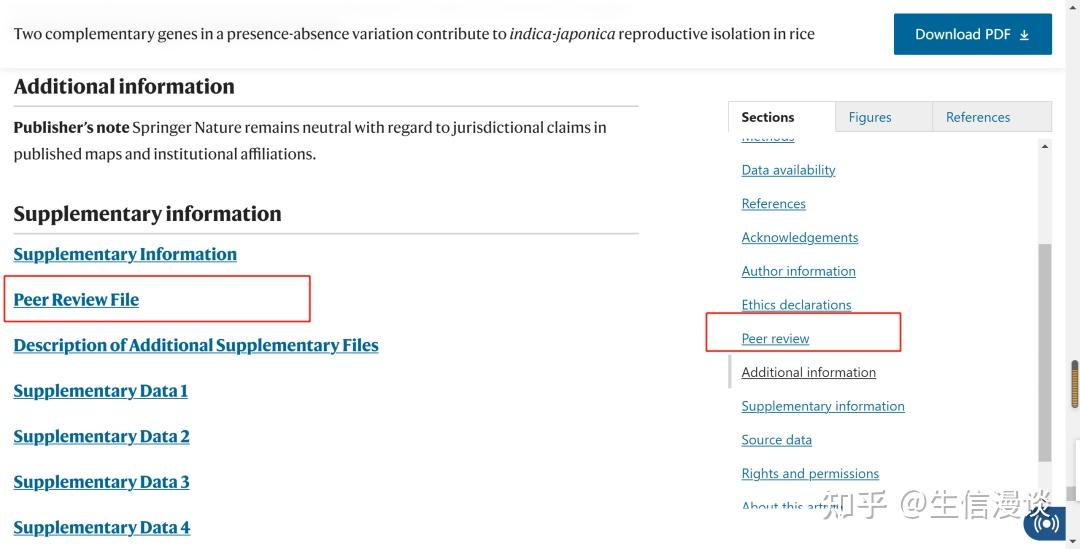Open the Supplementary Data 3 link
Image resolution: width=1080 pixels, height=549 pixels.
(x=101, y=482)
